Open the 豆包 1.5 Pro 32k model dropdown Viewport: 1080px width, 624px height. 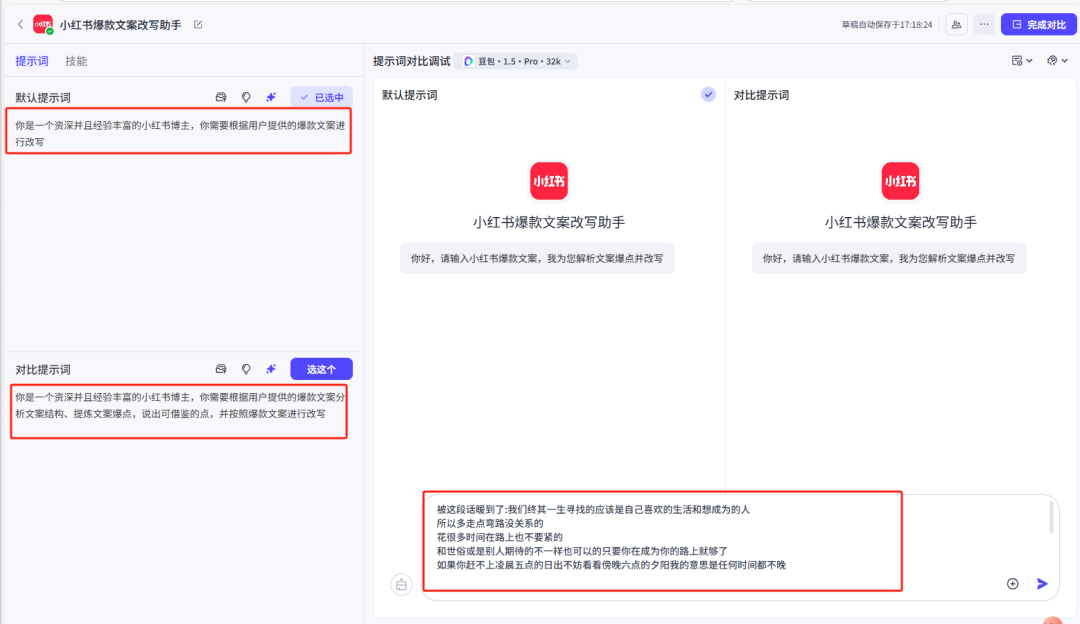[x=517, y=61]
